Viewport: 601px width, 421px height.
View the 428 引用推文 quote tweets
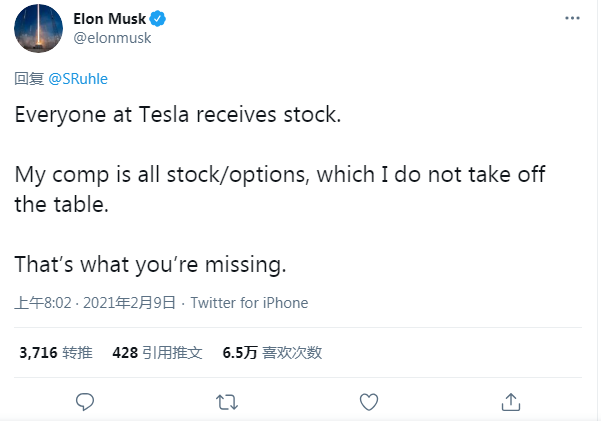157,353
